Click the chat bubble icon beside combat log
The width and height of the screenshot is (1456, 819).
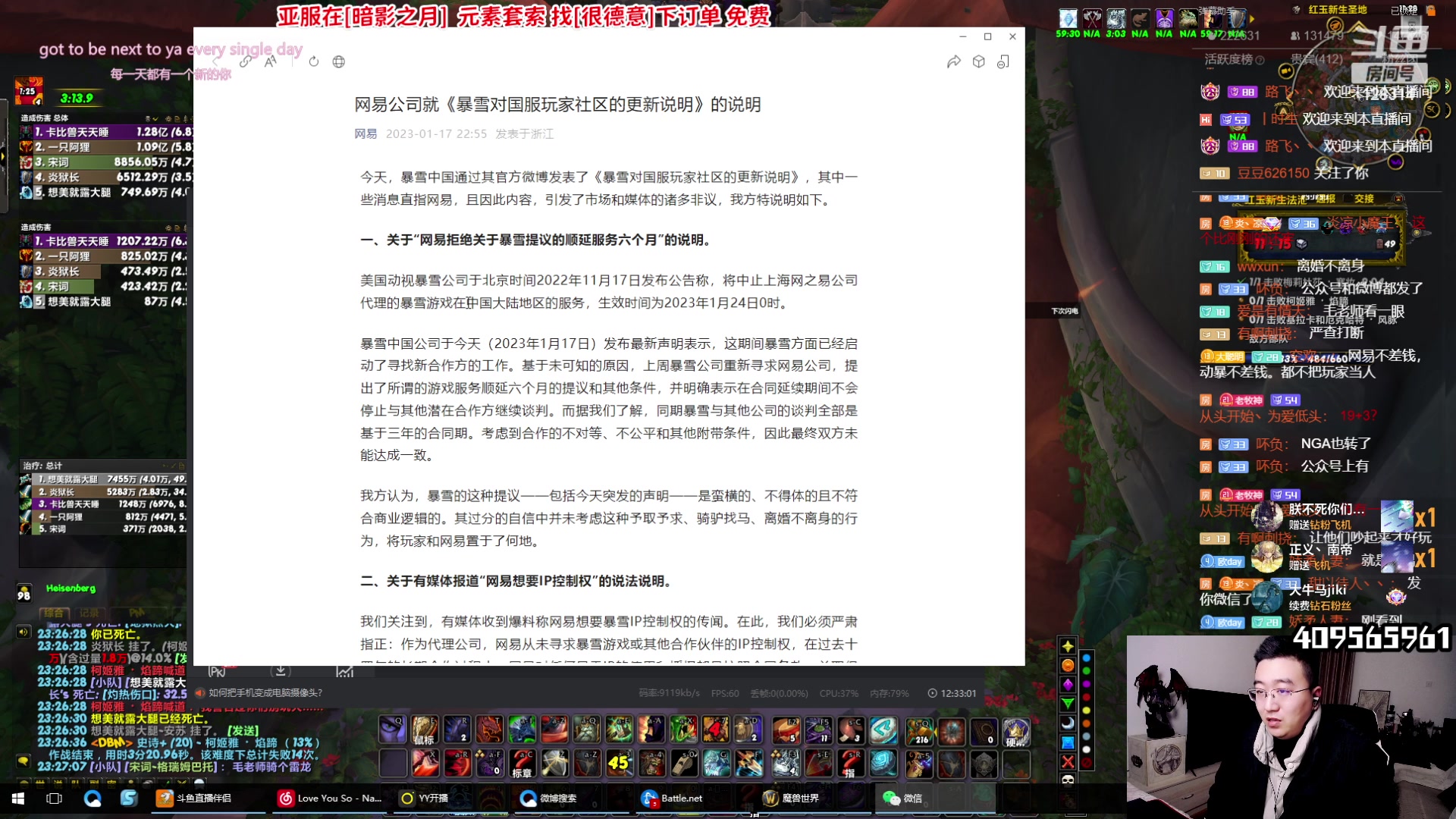pyautogui.click(x=24, y=761)
